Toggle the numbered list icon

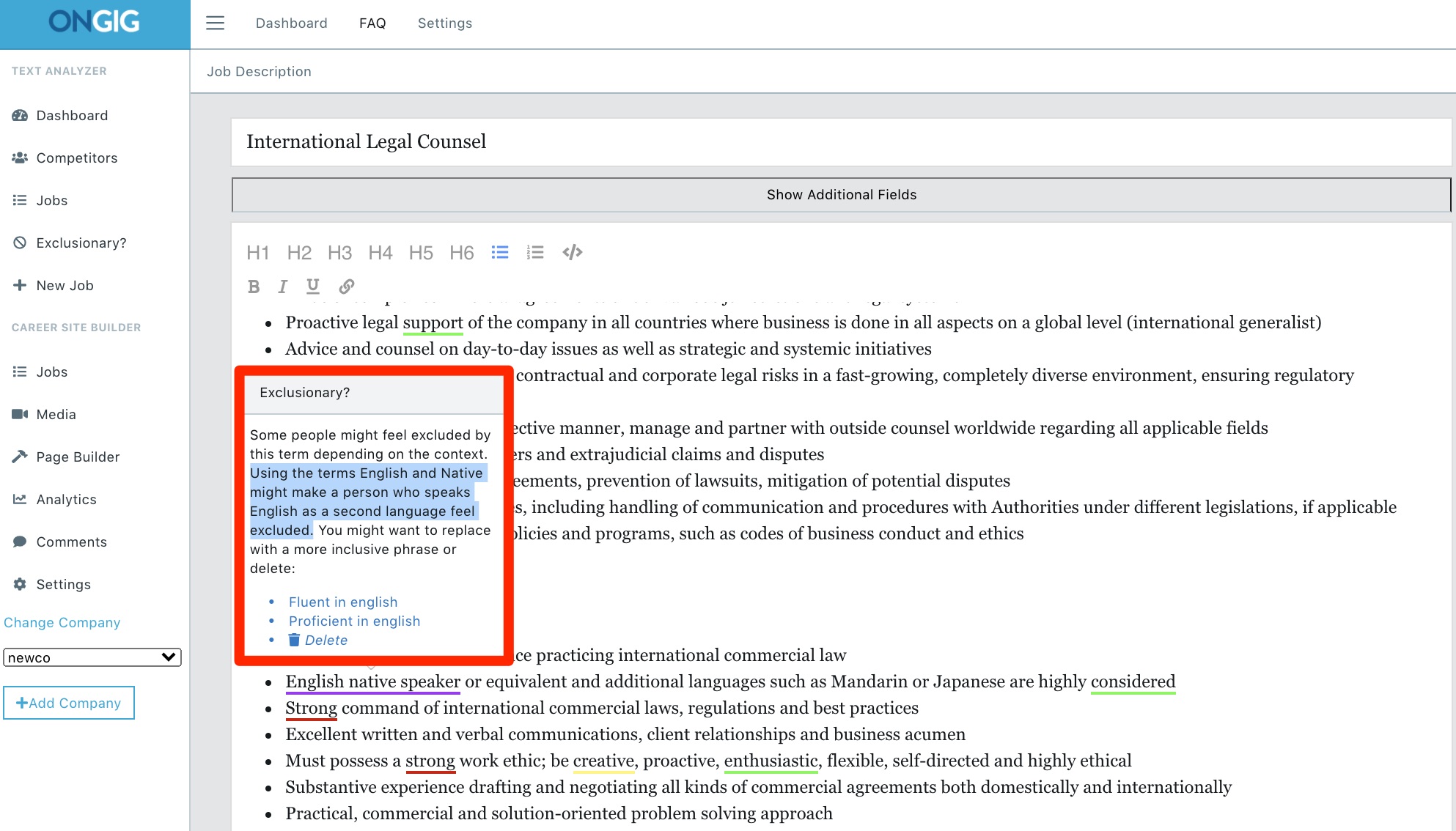[535, 253]
